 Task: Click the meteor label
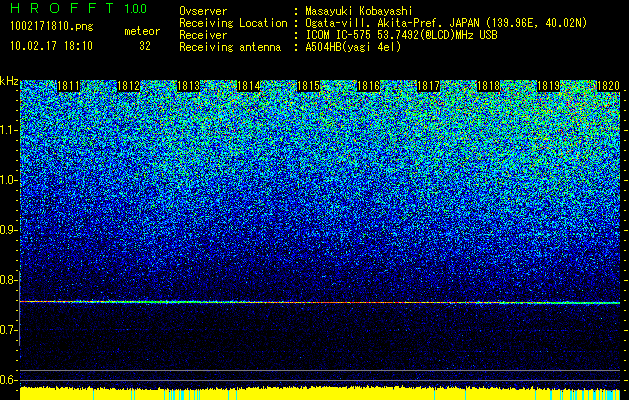tap(142, 31)
